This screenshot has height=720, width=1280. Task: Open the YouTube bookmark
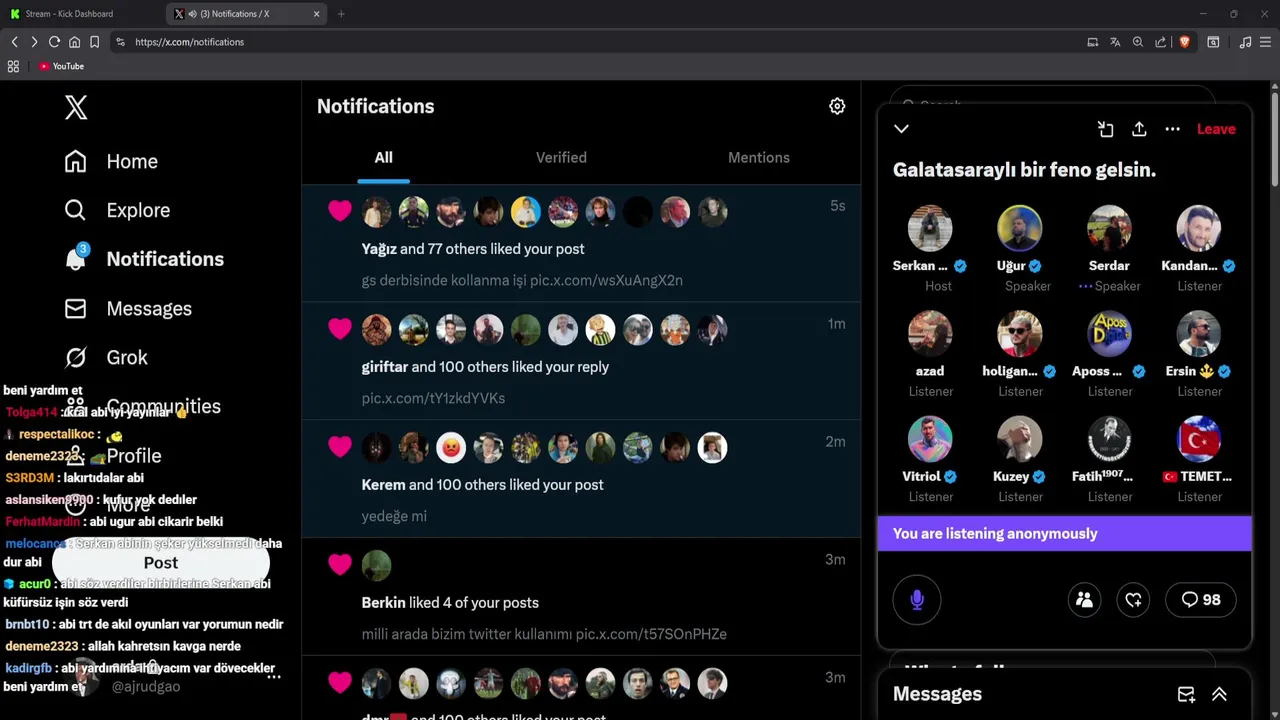[x=61, y=66]
